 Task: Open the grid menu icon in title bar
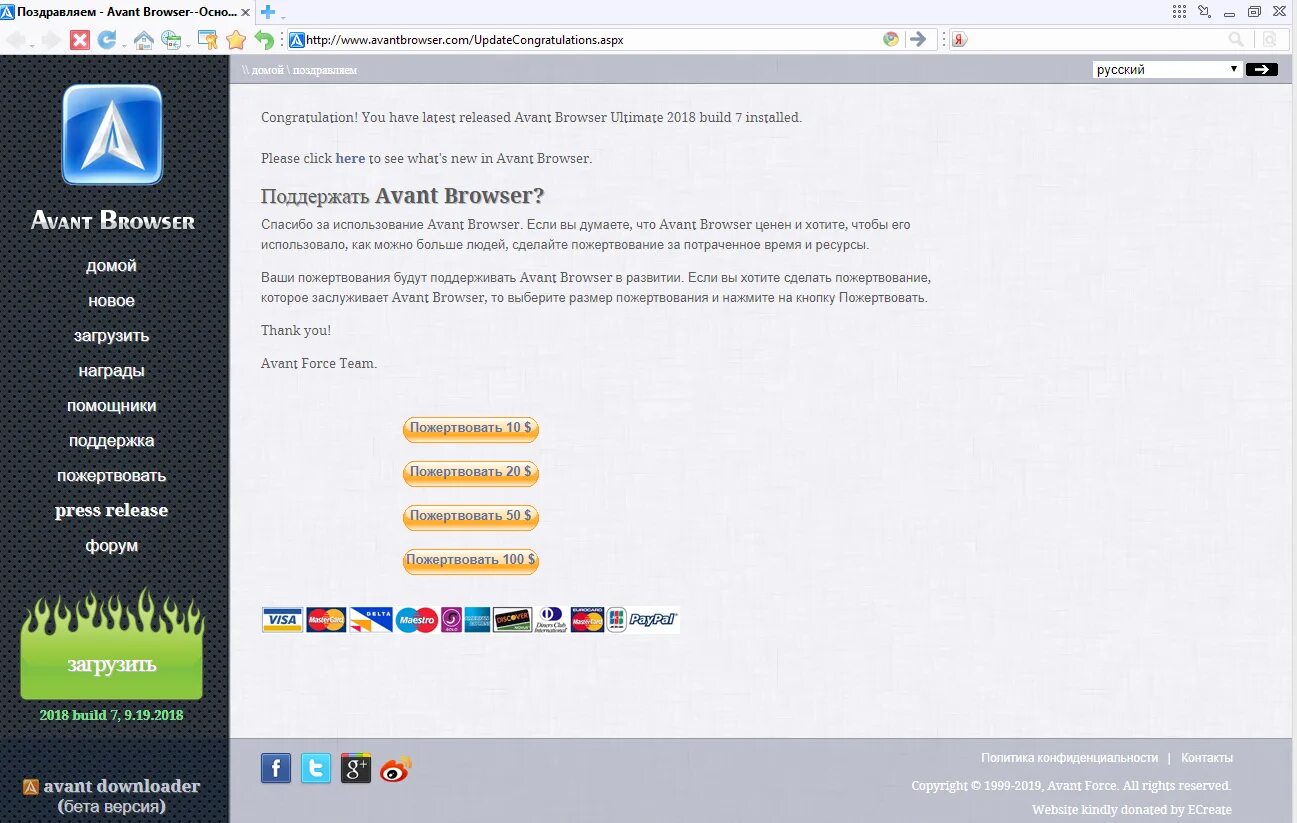[1179, 11]
